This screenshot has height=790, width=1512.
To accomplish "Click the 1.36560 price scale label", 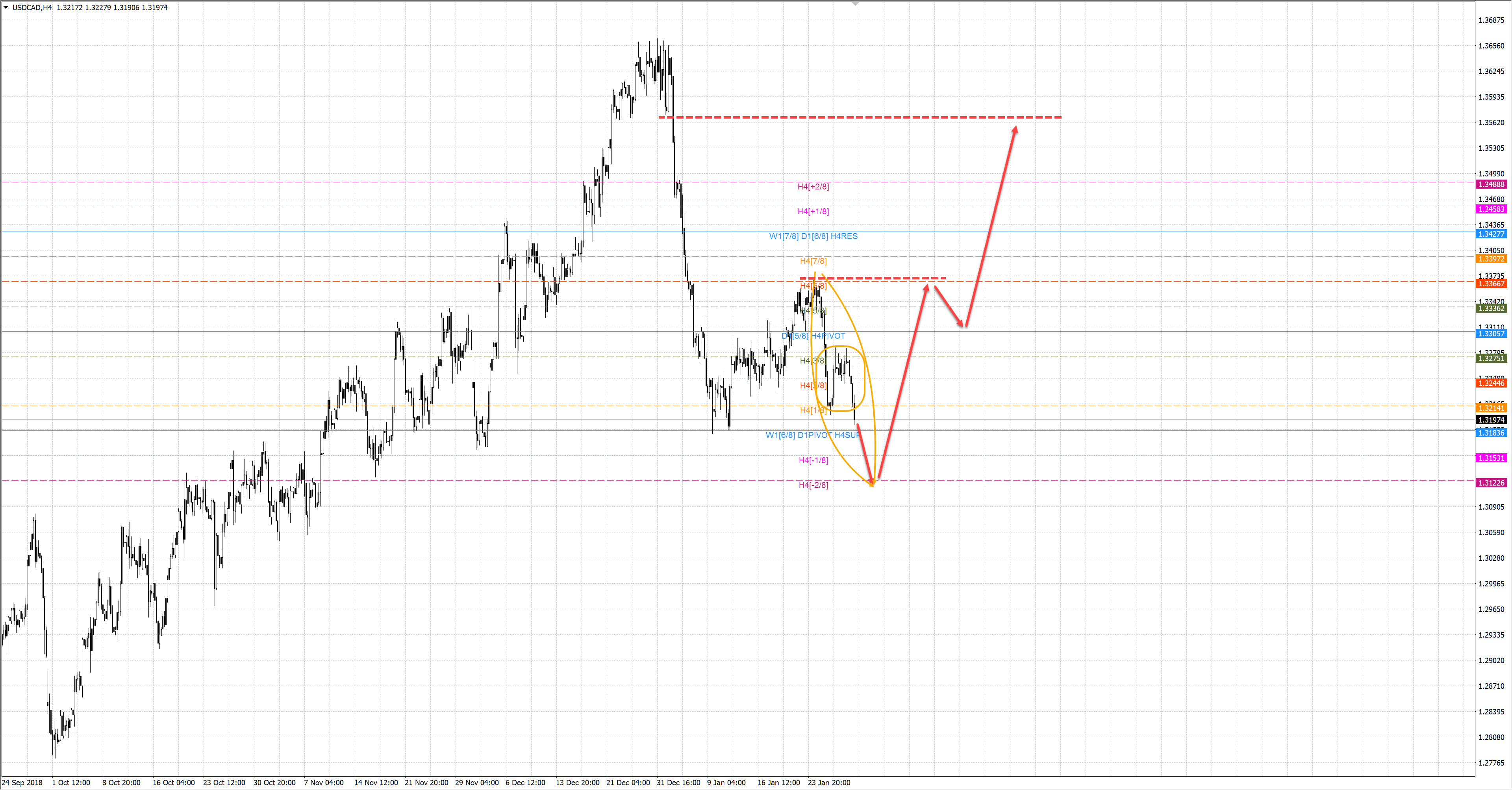I will point(1491,46).
